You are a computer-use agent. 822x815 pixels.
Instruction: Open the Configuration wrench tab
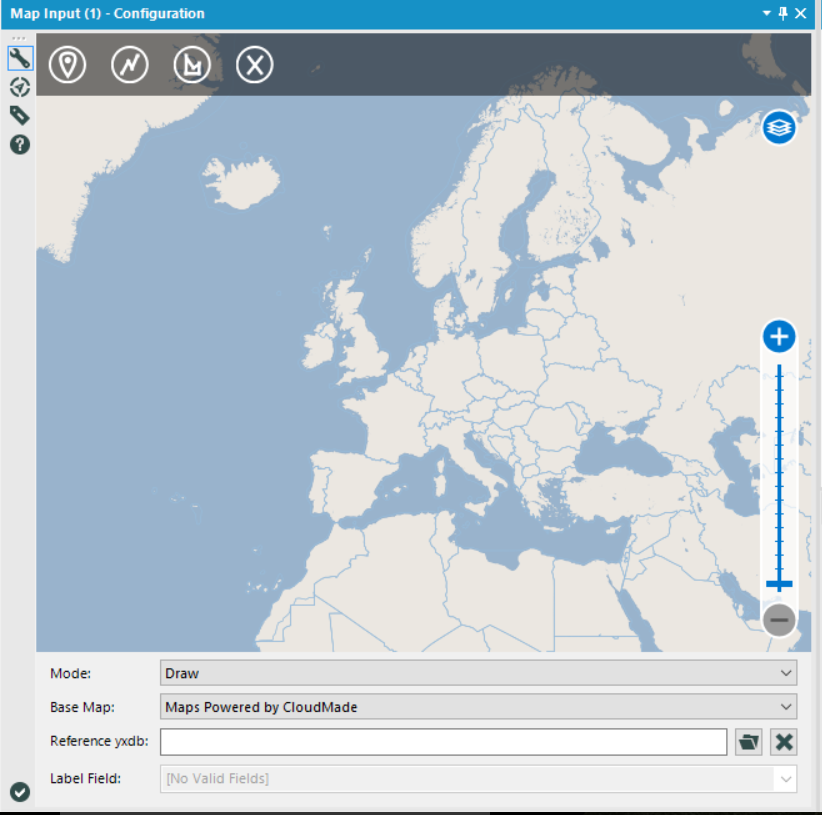pos(19,58)
